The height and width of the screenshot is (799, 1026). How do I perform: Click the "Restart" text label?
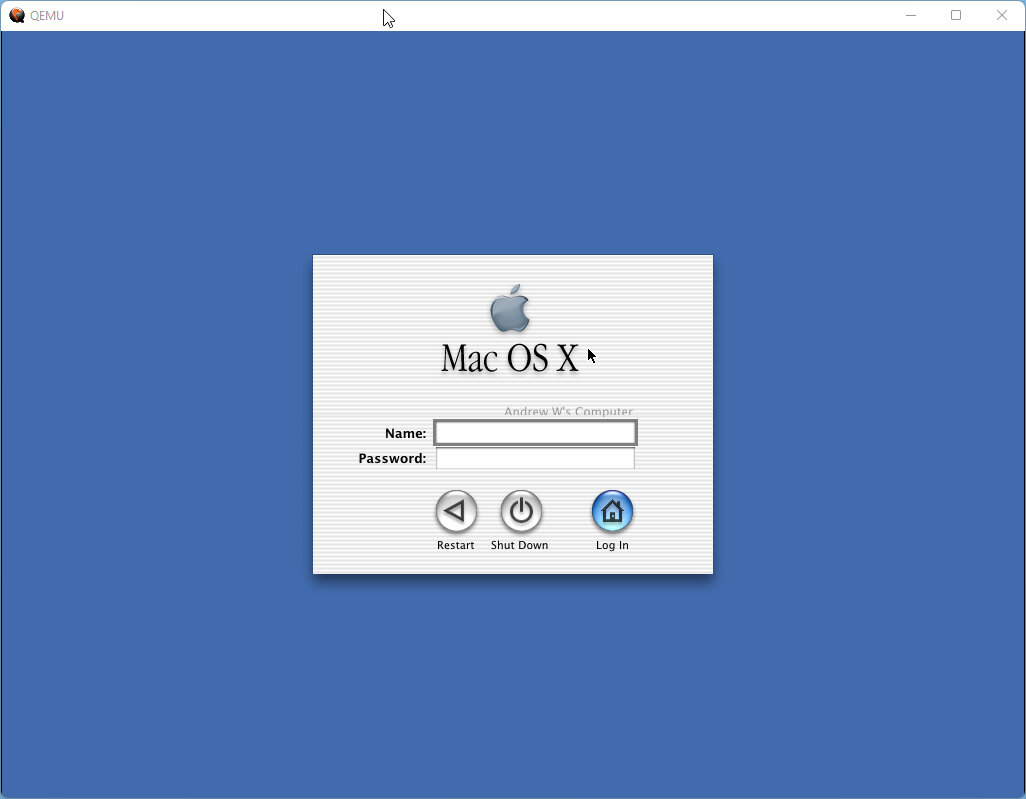coord(455,545)
